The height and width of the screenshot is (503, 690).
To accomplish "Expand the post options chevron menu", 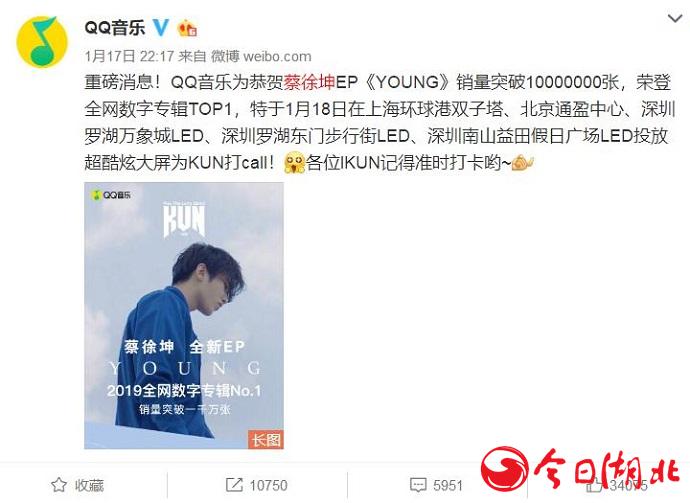I will tap(675, 18).
